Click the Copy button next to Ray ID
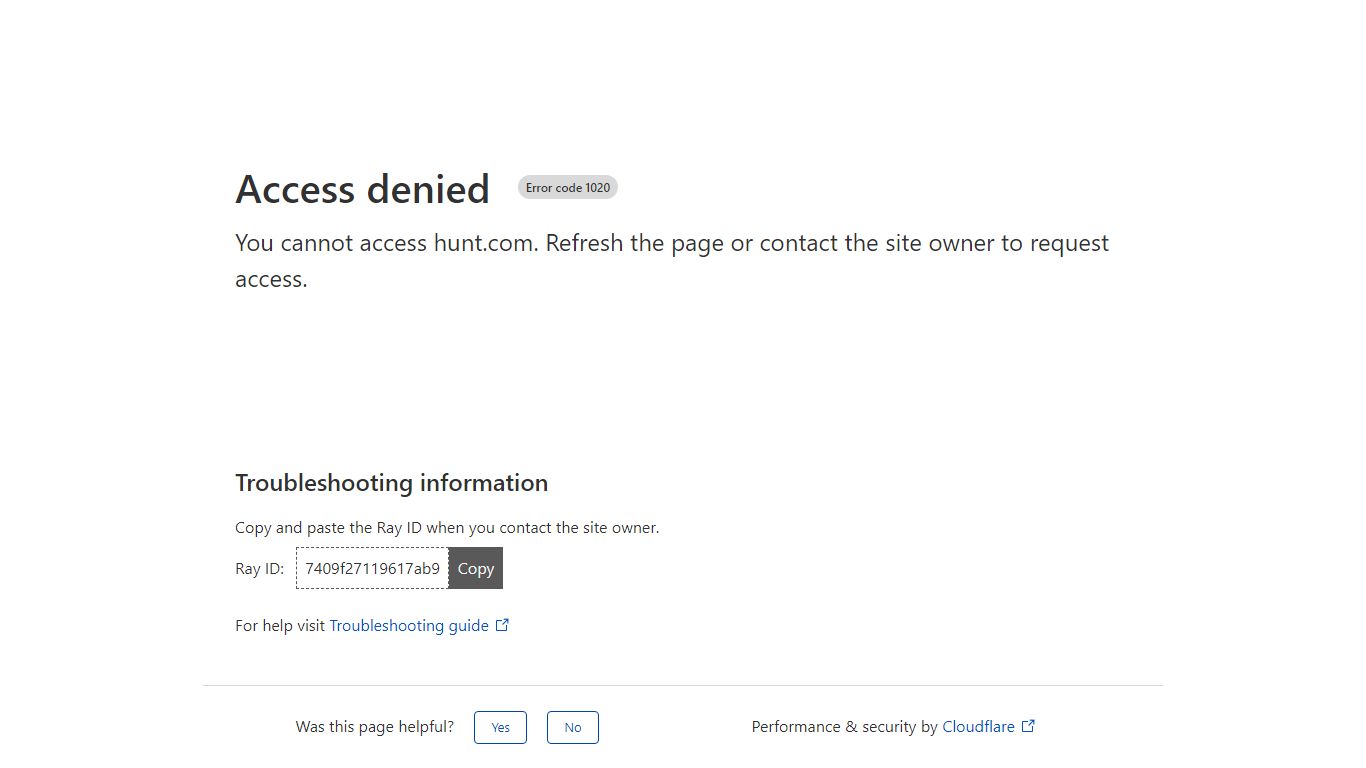The image size is (1366, 768). pos(476,568)
